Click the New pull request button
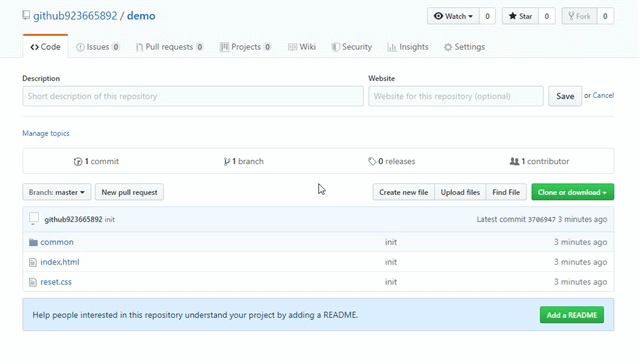 tap(129, 192)
